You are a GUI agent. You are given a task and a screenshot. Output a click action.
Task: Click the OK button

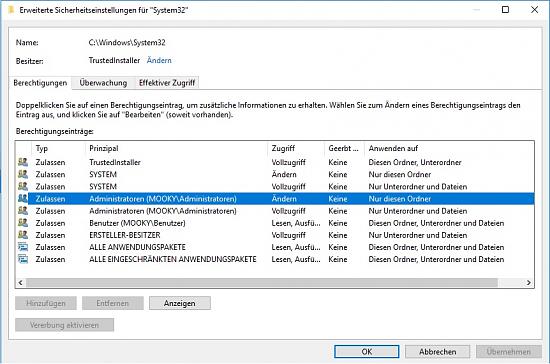(367, 352)
